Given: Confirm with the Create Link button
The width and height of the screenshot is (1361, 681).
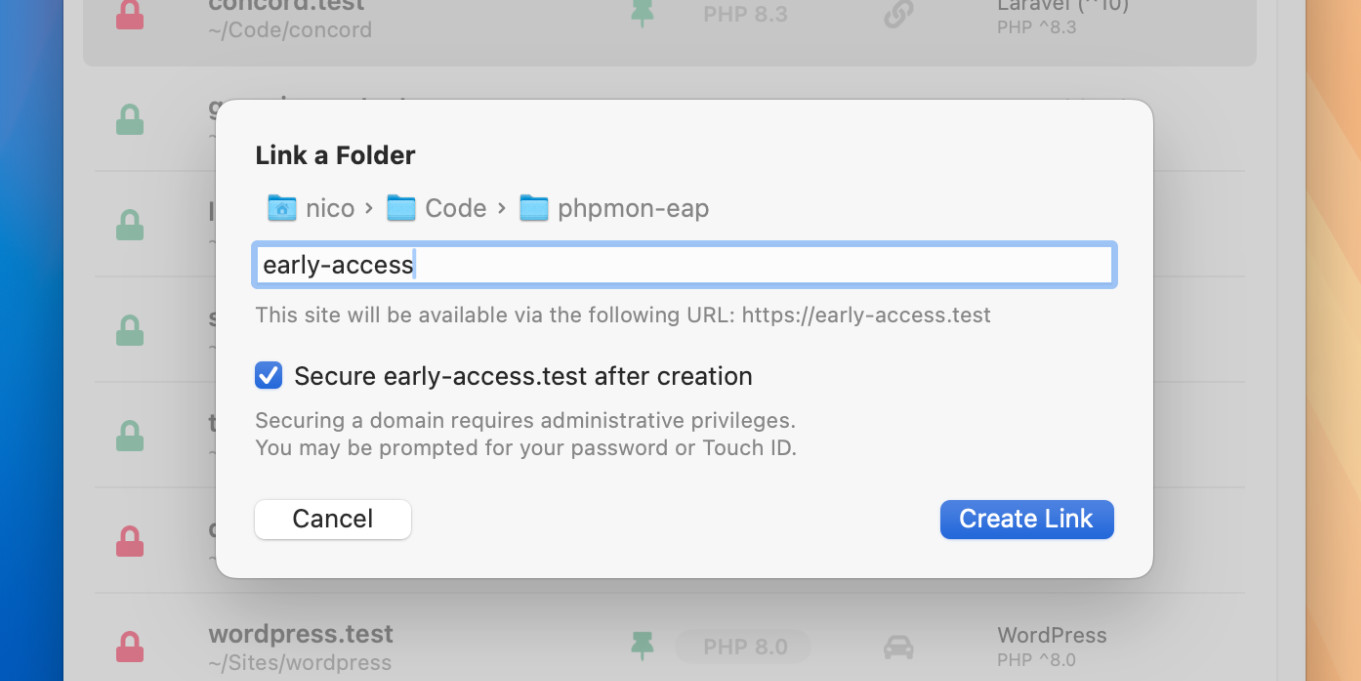Looking at the screenshot, I should pos(1026,519).
